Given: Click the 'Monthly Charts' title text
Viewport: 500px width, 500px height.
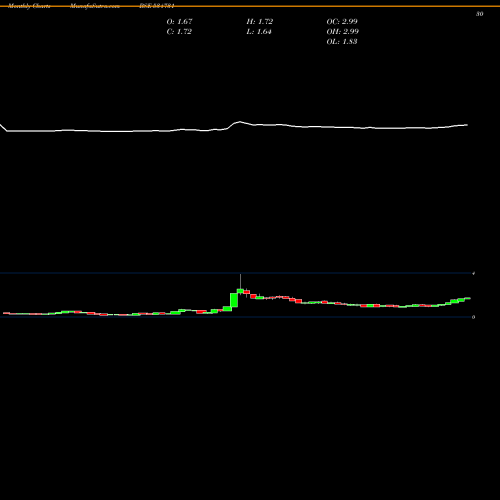Looking at the screenshot, I should coord(29,6).
